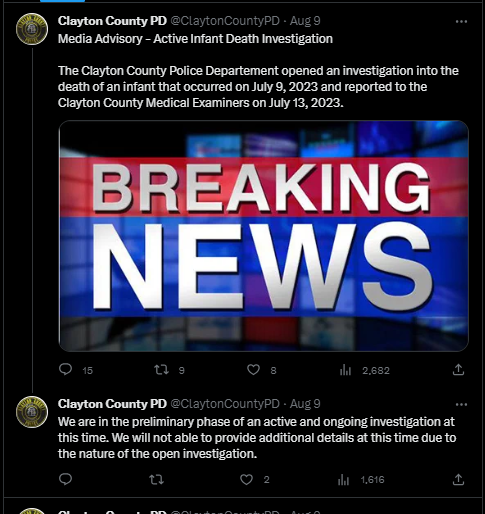Viewport: 485px width, 514px height.
Task: Open more options for second tweet
Action: 461,405
